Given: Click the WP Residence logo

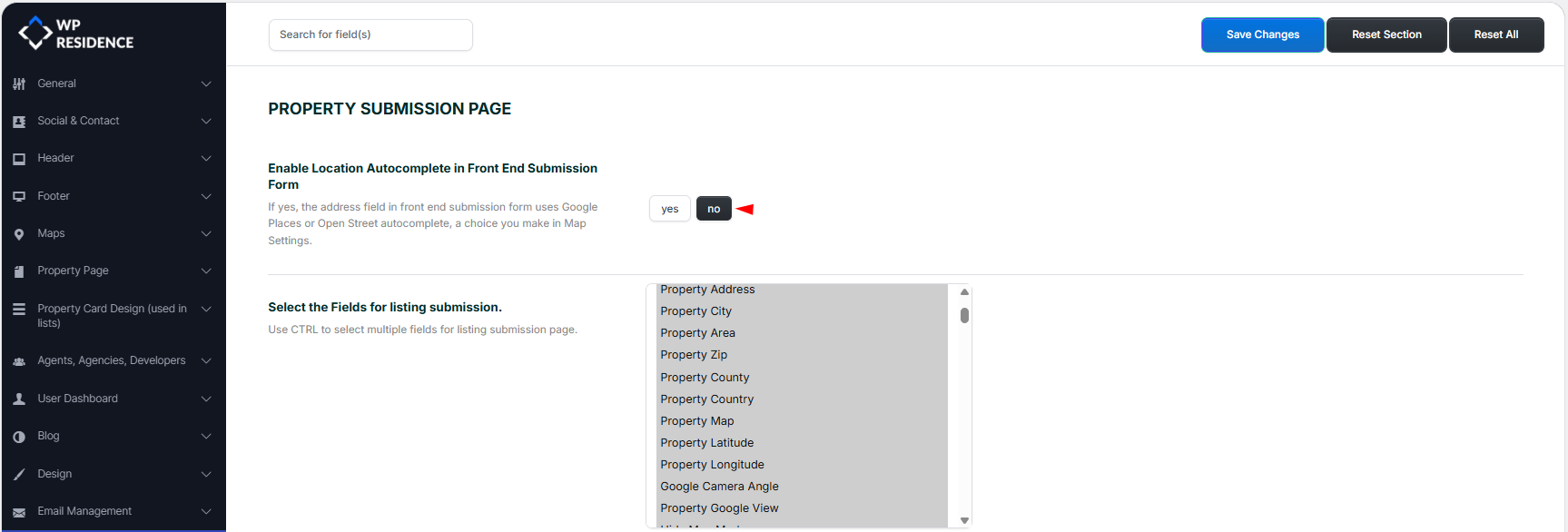Looking at the screenshot, I should [x=76, y=34].
